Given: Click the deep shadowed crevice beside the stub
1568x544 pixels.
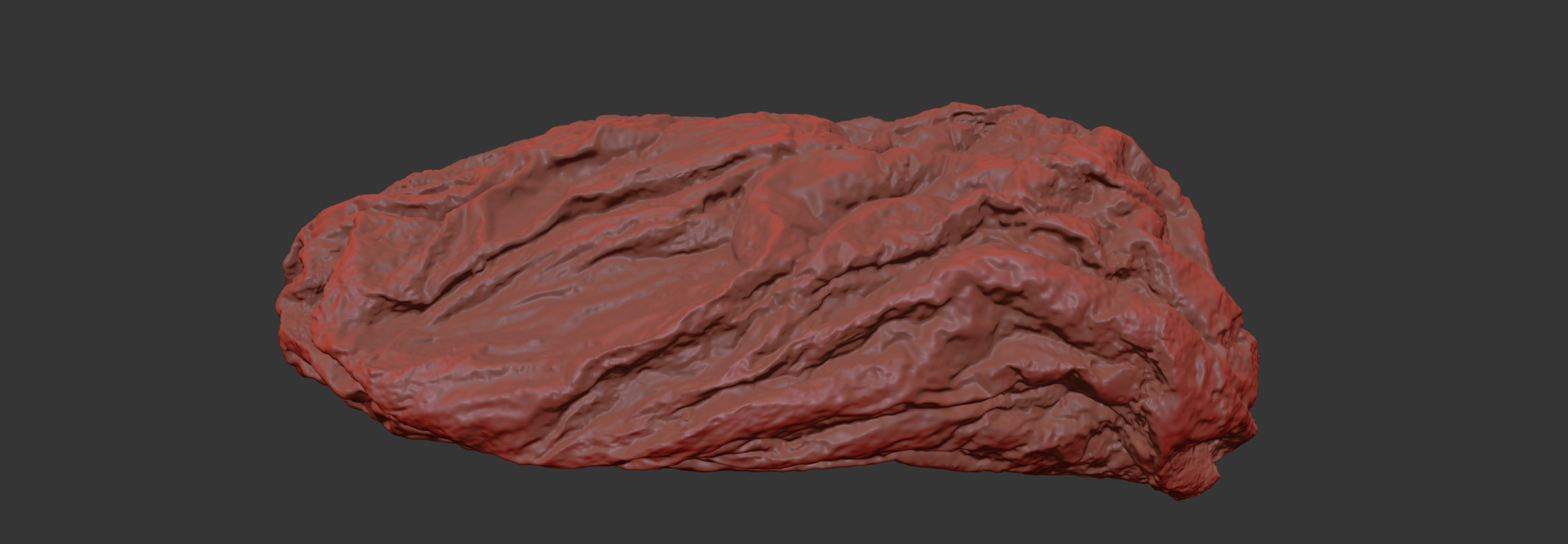Looking at the screenshot, I should click(x=1138, y=425).
